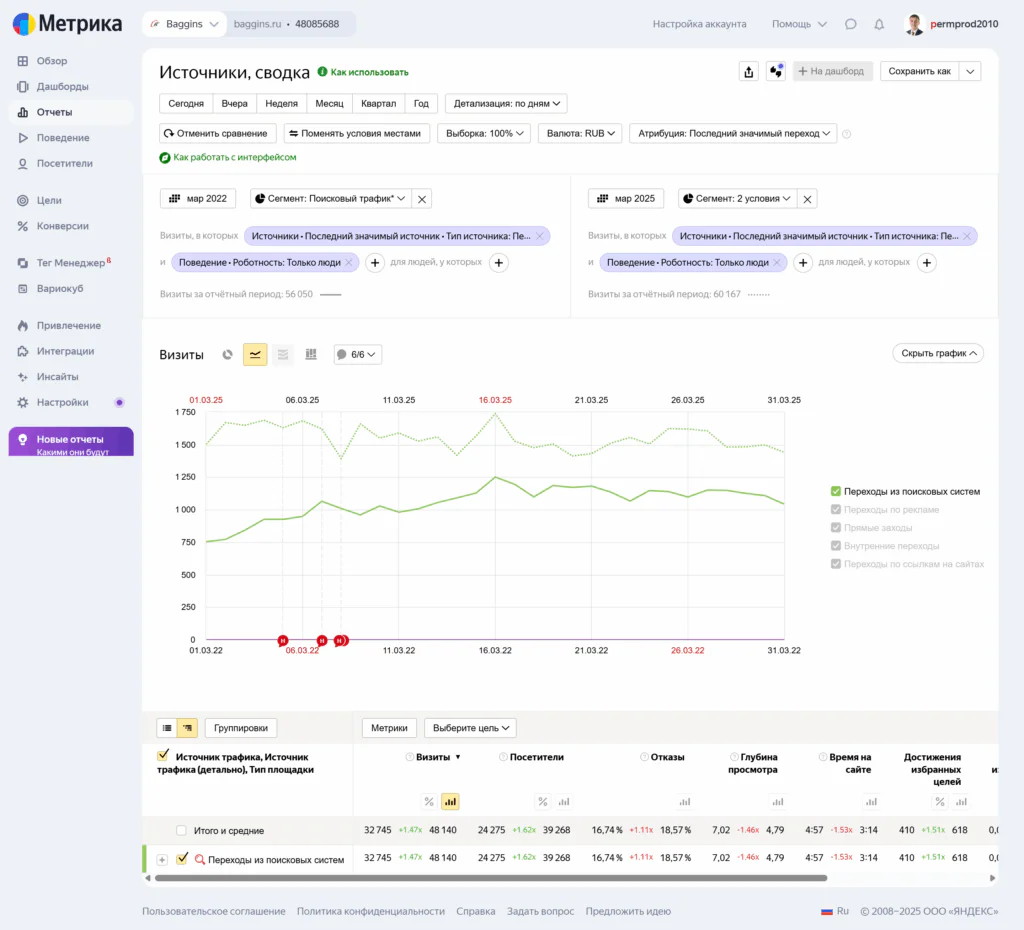Viewport: 1024px width, 930px height.
Task: Switch to stacked area chart icon
Action: tap(283, 355)
